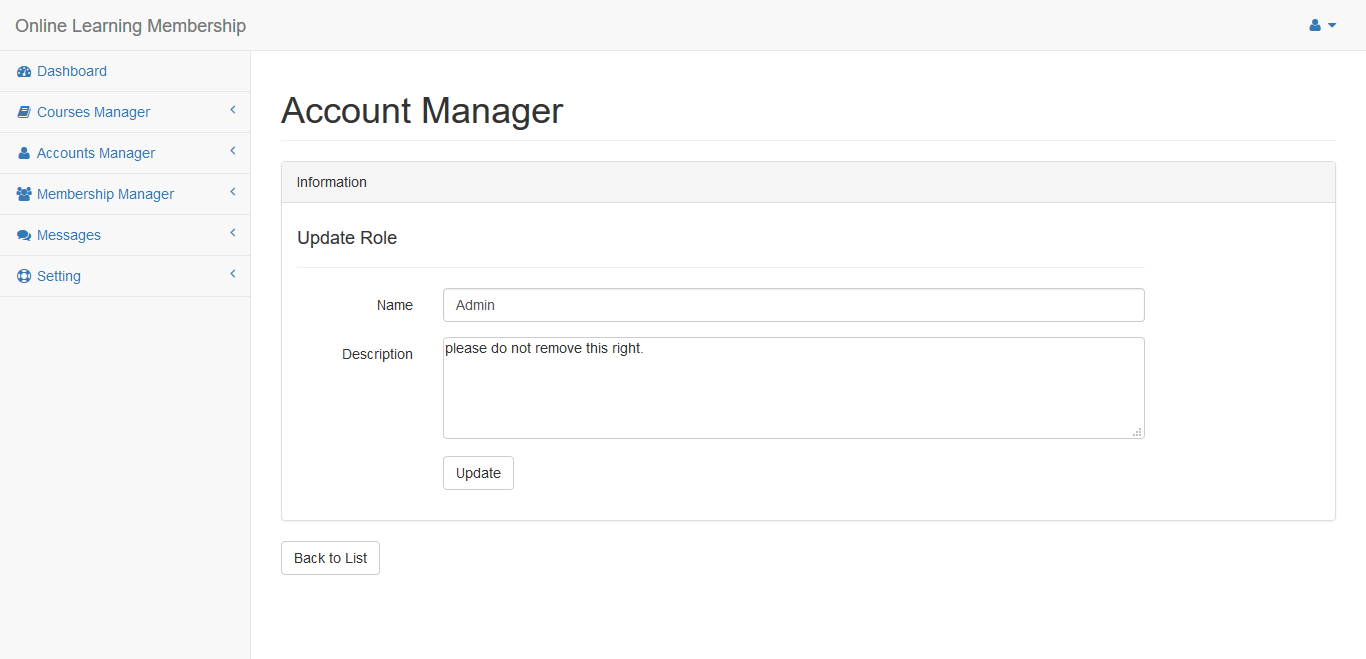Click the Membership Manager group icon

pyautogui.click(x=24, y=195)
